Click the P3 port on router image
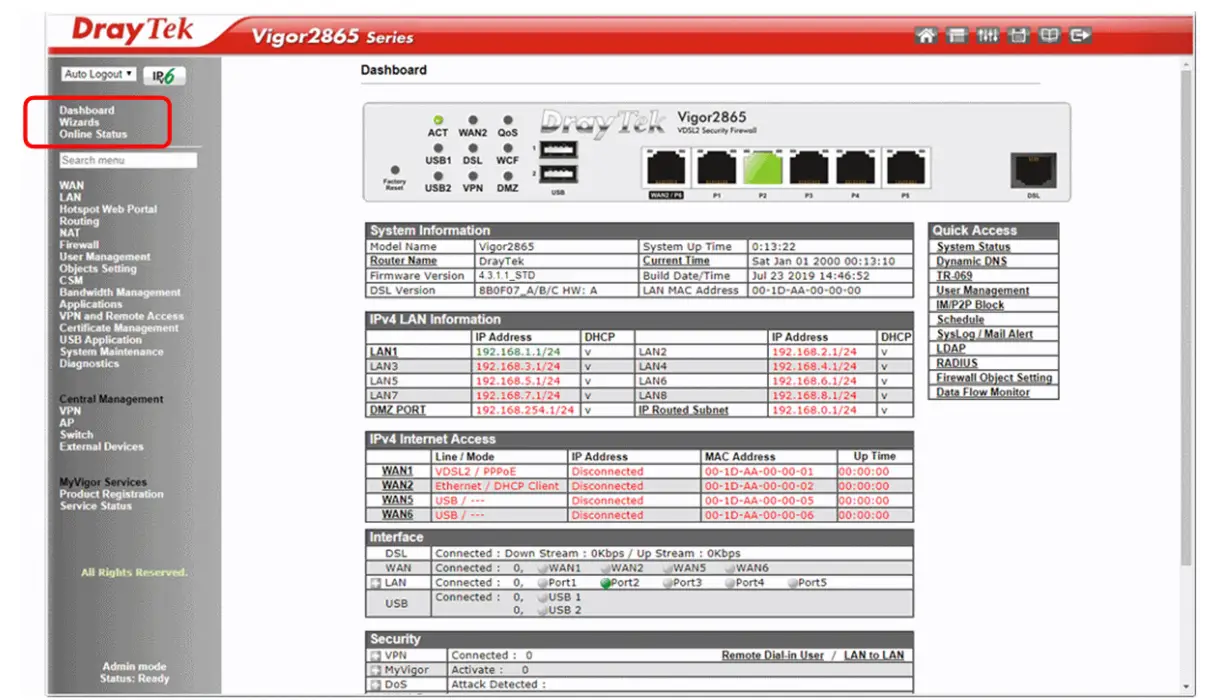The image size is (1221, 700). (x=809, y=168)
